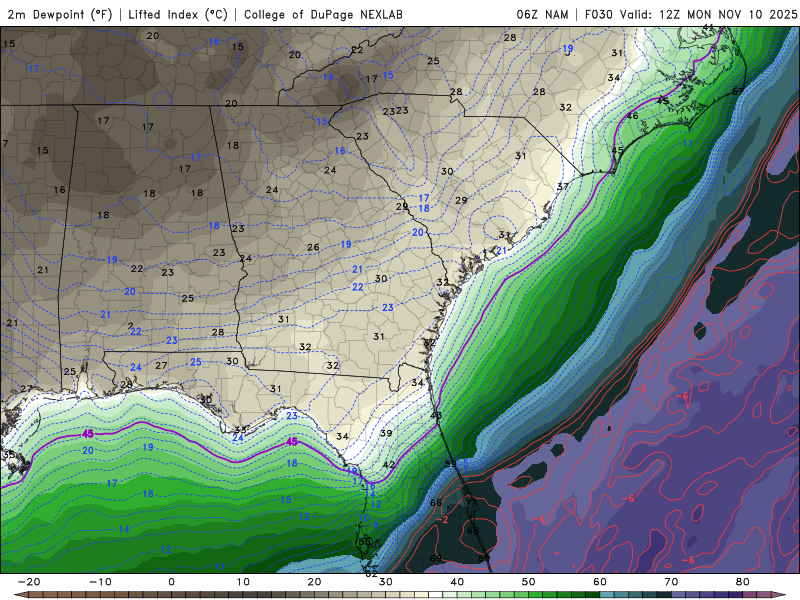Click the -20 label on the color scale

click(29, 582)
